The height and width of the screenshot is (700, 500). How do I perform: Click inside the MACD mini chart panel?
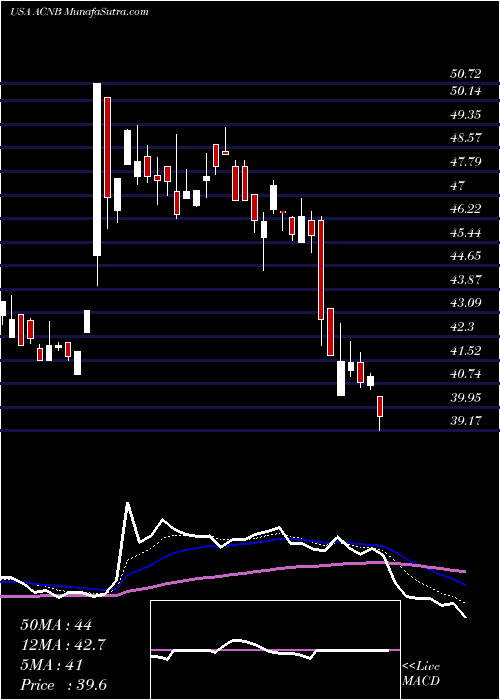point(275,650)
